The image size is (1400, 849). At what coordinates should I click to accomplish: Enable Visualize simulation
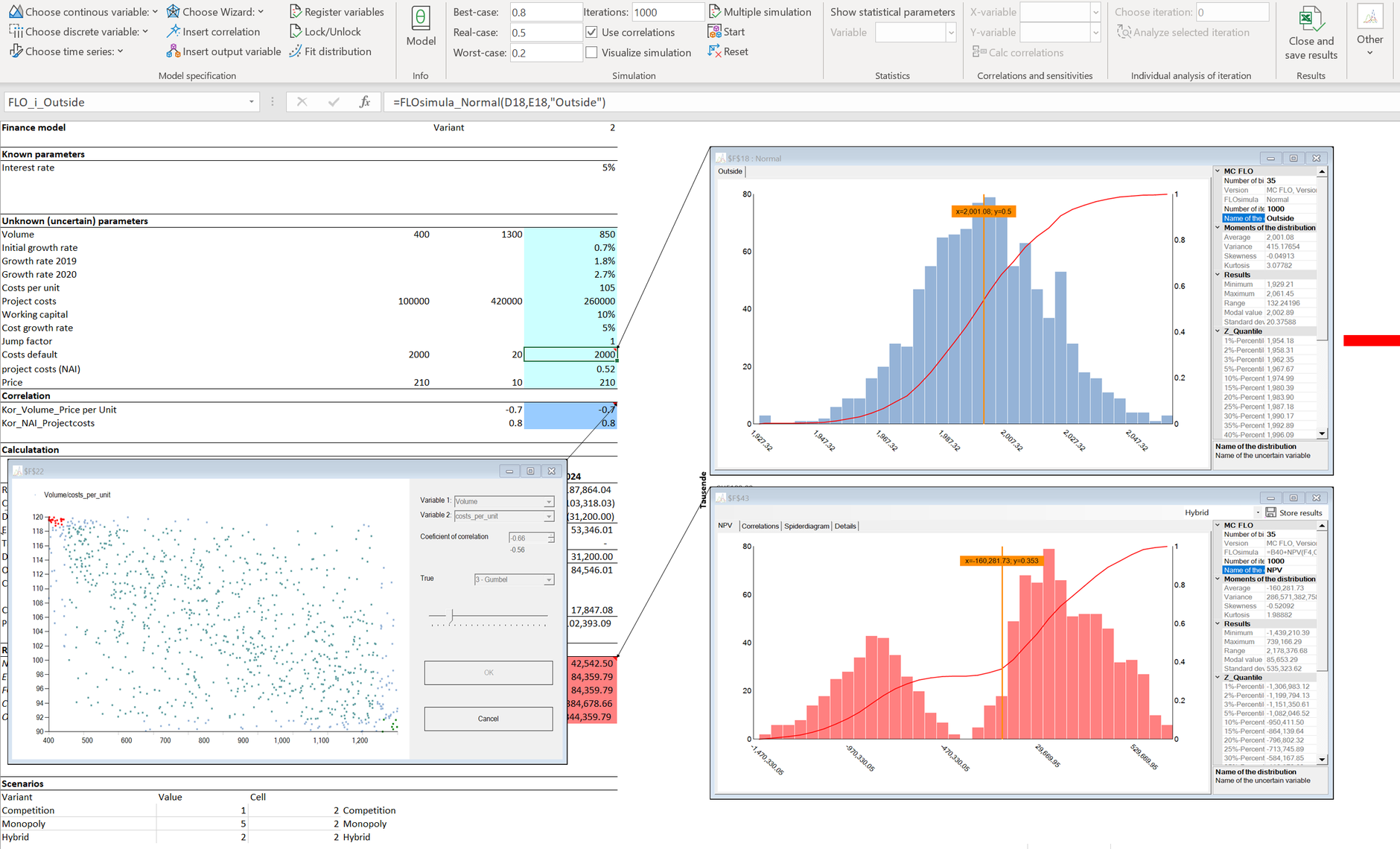[x=592, y=52]
